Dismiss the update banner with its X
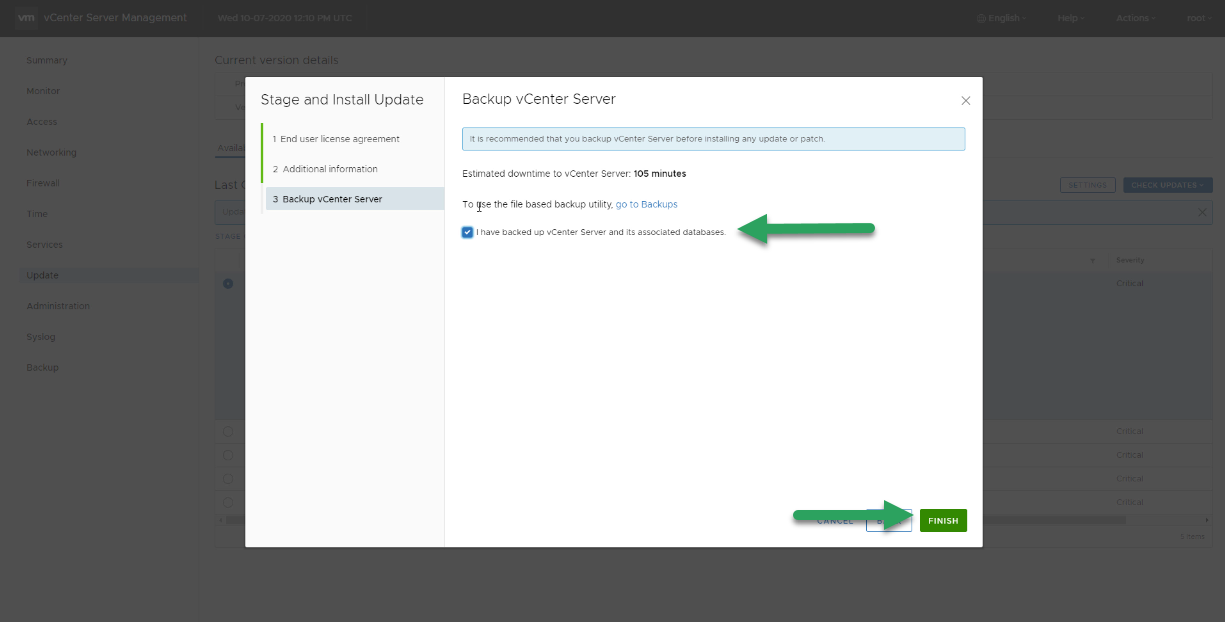 click(1202, 213)
